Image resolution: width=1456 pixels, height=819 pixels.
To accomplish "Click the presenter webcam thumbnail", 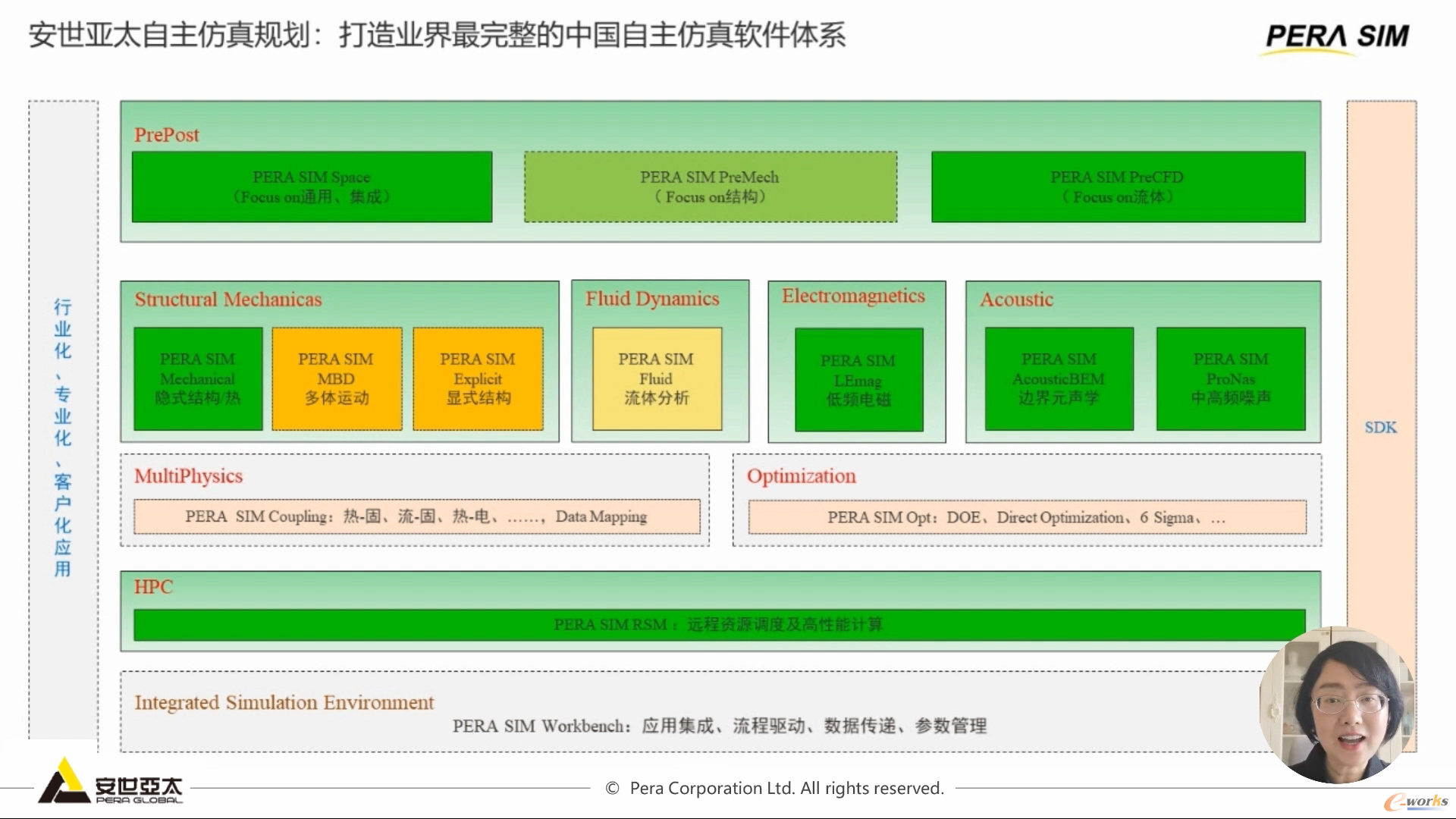I will [1336, 704].
